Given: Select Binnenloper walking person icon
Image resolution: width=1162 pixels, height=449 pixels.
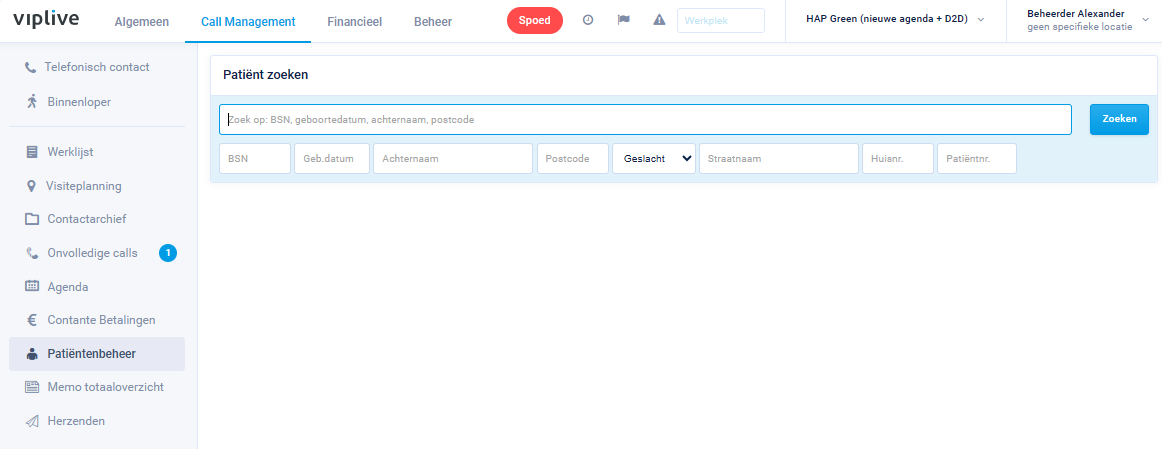Looking at the screenshot, I should [x=32, y=101].
